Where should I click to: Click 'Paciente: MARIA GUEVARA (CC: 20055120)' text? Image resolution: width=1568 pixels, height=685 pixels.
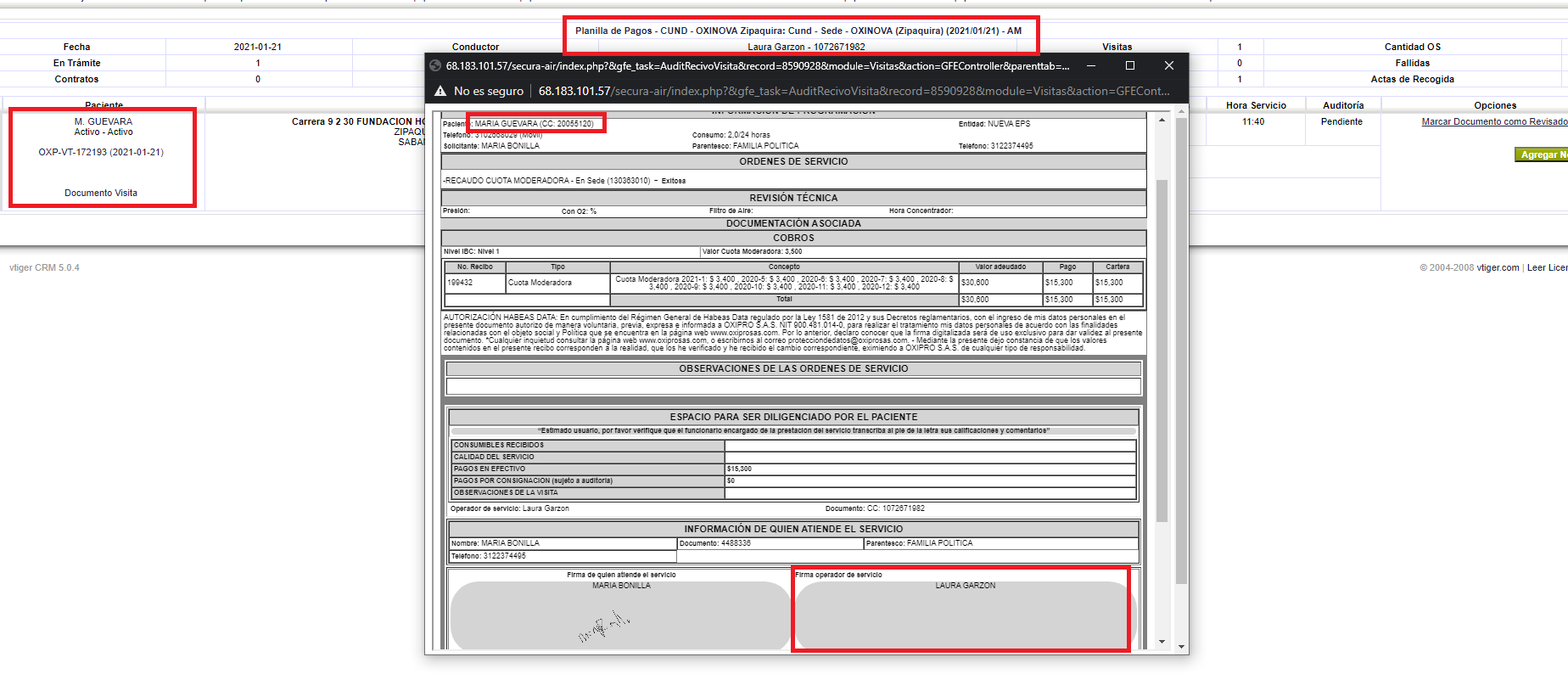(x=518, y=124)
